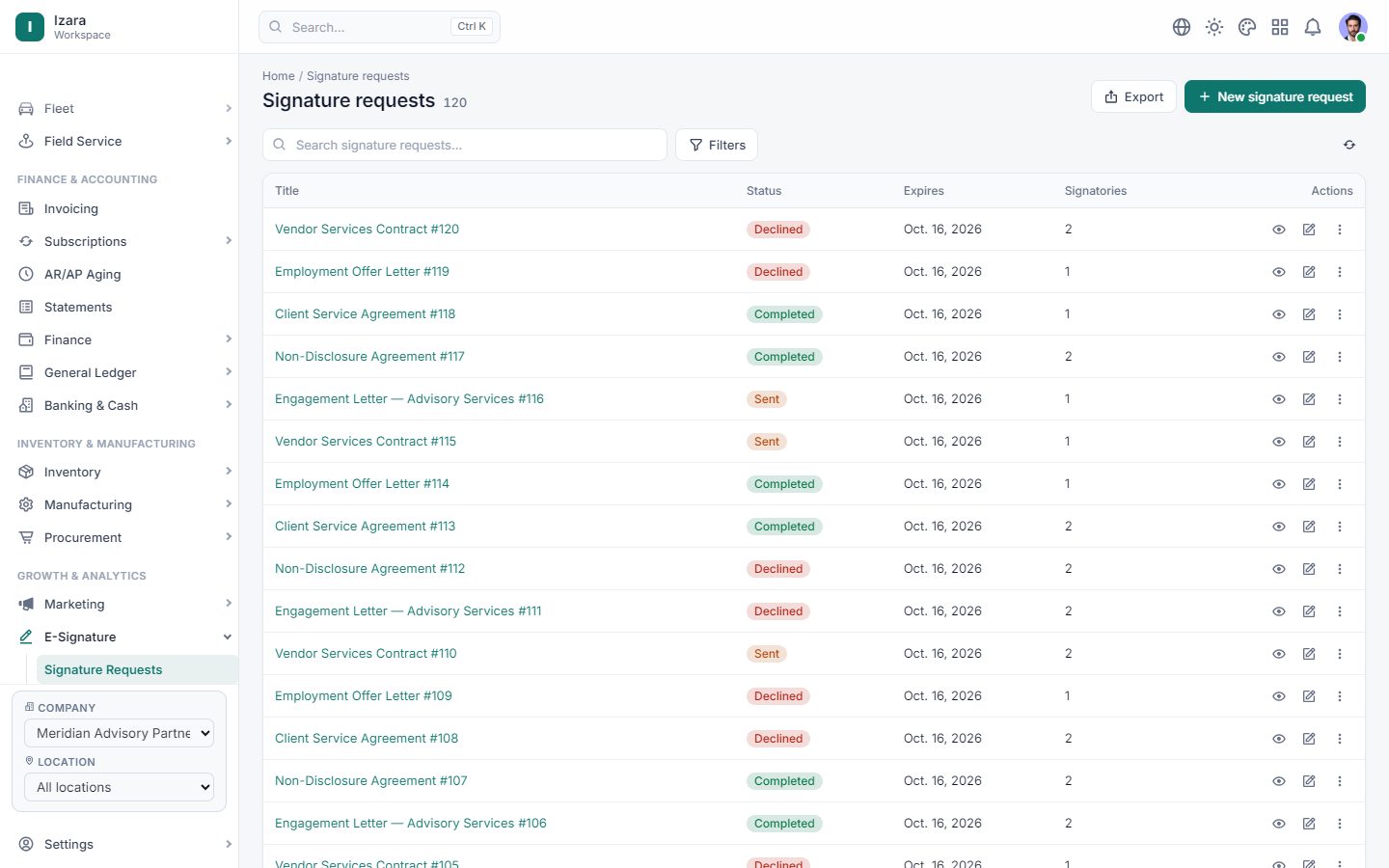This screenshot has width=1389, height=868.
Task: Open more actions for Non-Disclosure Agreement #117
Action: pos(1340,357)
